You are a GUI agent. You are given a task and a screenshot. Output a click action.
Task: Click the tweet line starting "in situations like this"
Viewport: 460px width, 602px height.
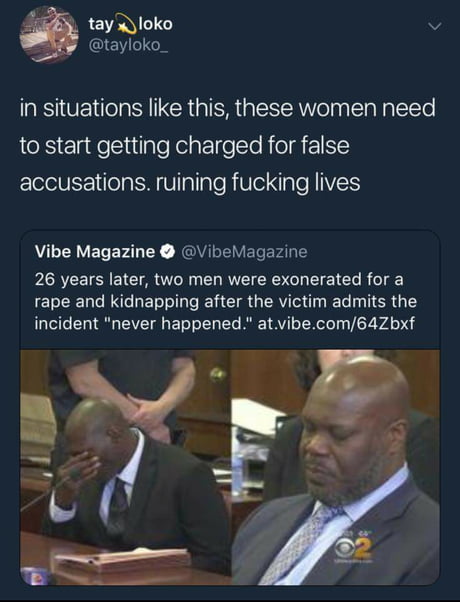[227, 108]
